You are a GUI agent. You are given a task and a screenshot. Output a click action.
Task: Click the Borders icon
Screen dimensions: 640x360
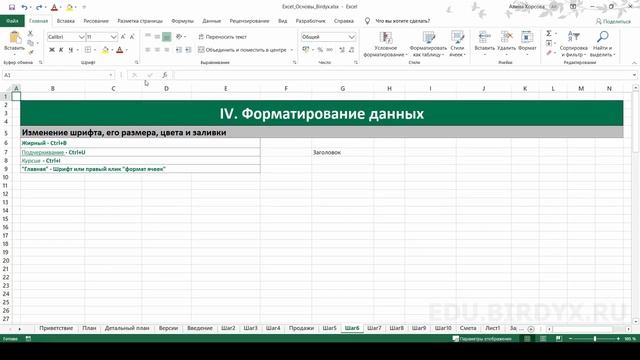coord(88,50)
